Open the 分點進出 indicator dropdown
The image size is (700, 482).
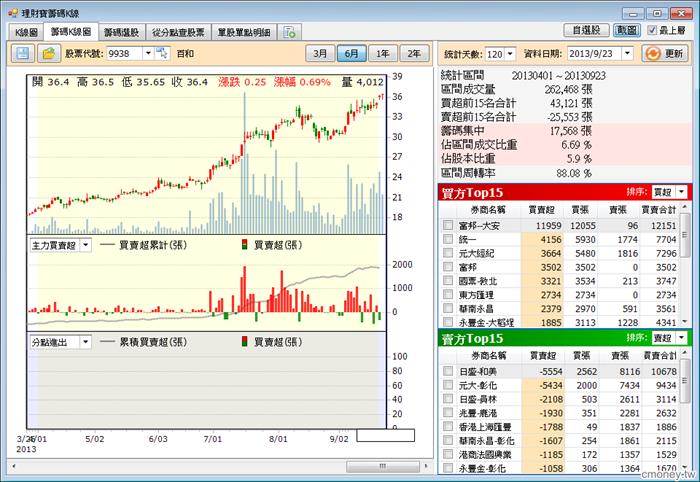pos(85,342)
